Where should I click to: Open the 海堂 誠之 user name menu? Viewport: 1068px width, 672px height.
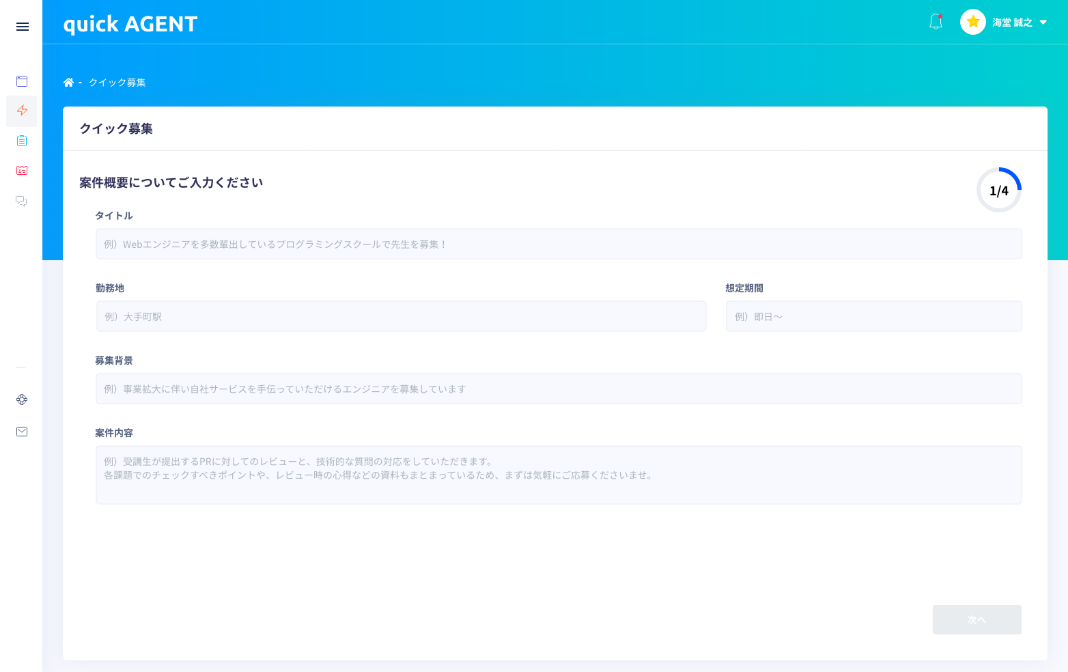pyautogui.click(x=1012, y=22)
